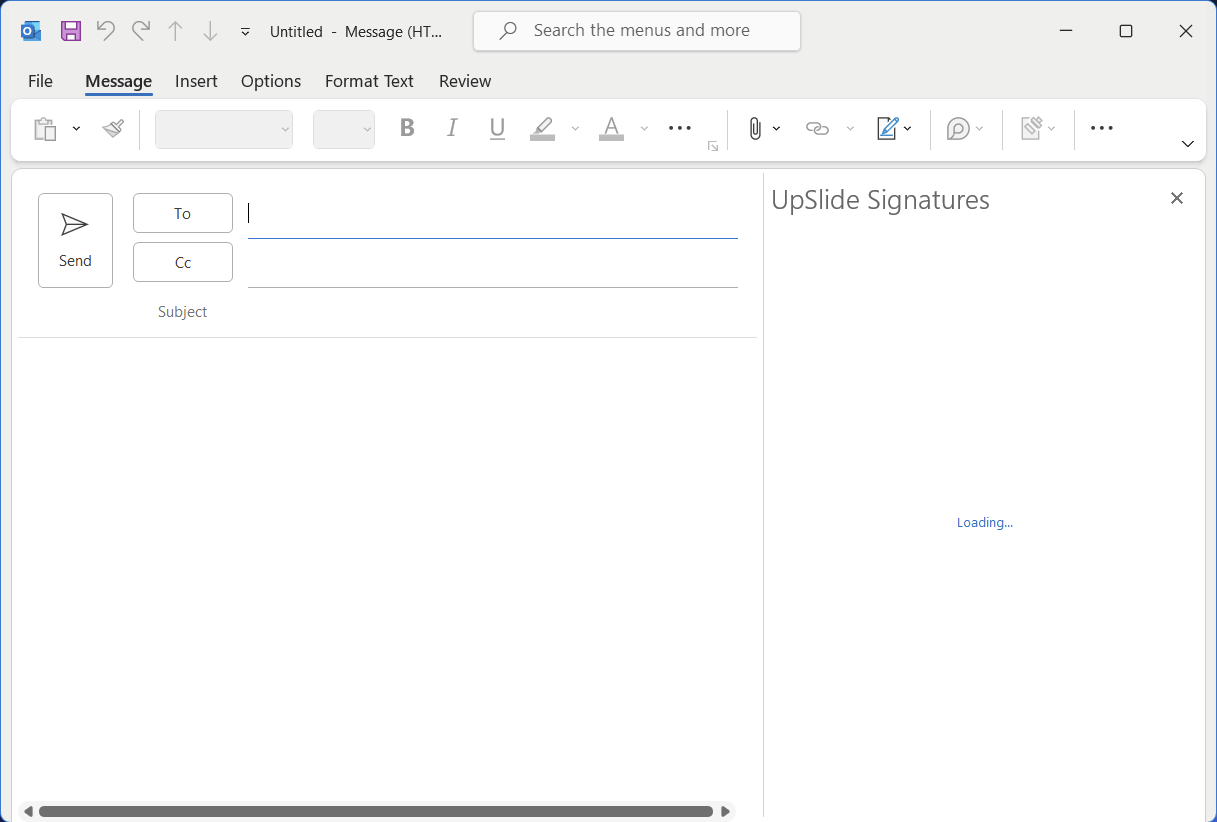Insert a hyperlink using the Link icon
Viewport: 1217px width, 822px height.
(817, 128)
